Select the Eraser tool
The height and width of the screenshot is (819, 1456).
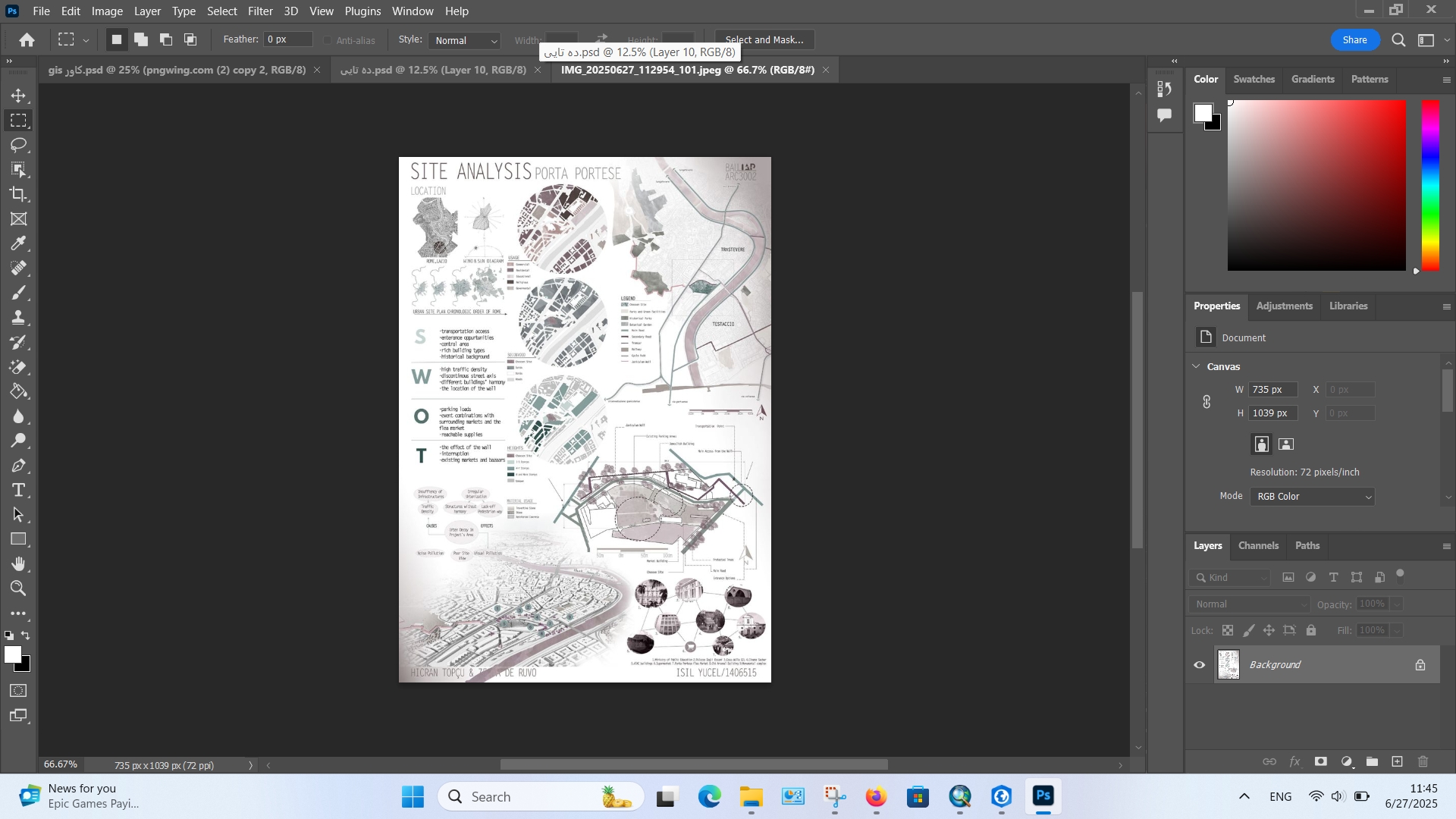tap(19, 367)
